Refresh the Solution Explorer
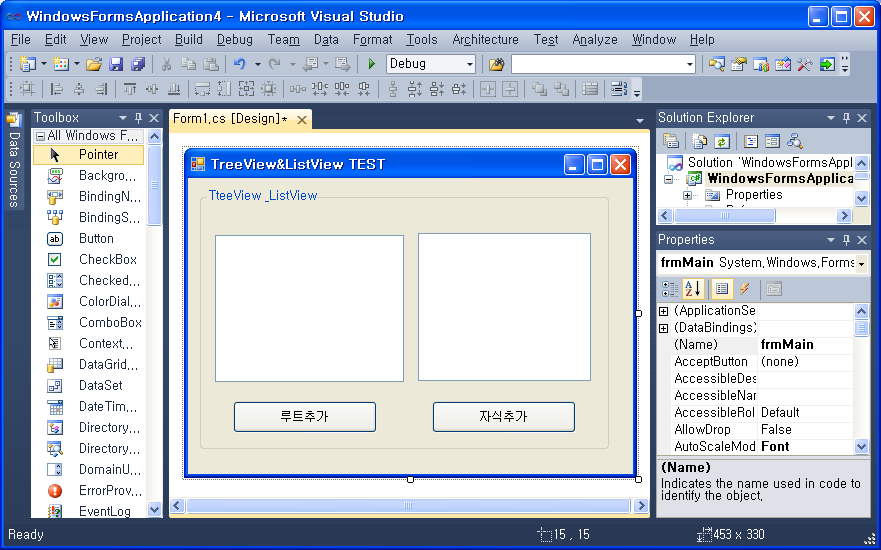 click(x=722, y=140)
